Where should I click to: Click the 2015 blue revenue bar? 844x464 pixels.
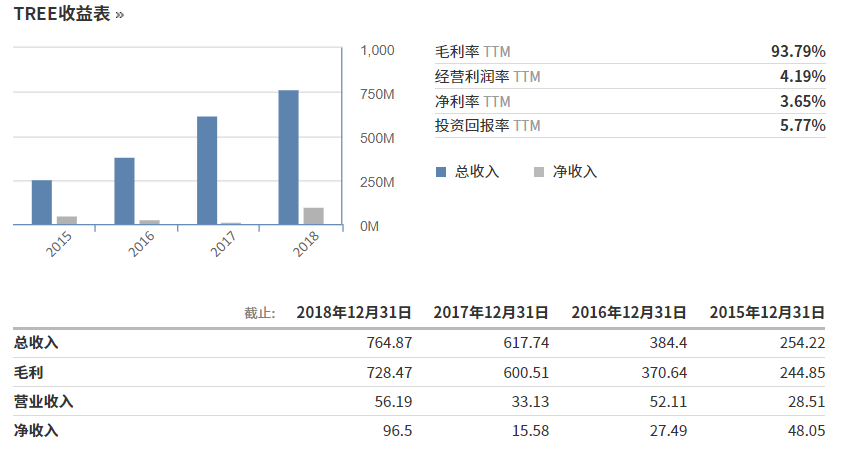[x=42, y=202]
